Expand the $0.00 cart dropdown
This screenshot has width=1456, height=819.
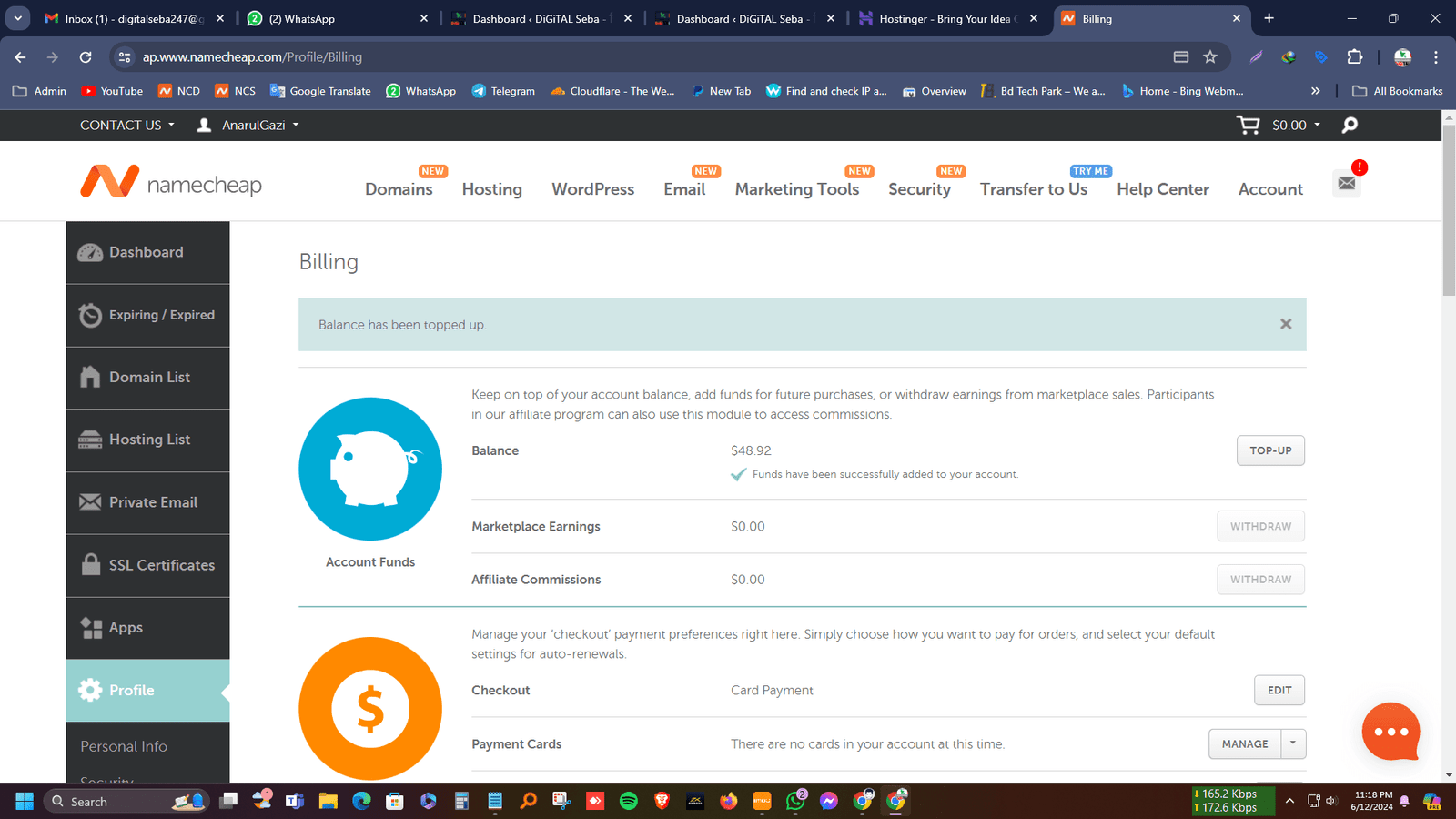tap(1296, 125)
